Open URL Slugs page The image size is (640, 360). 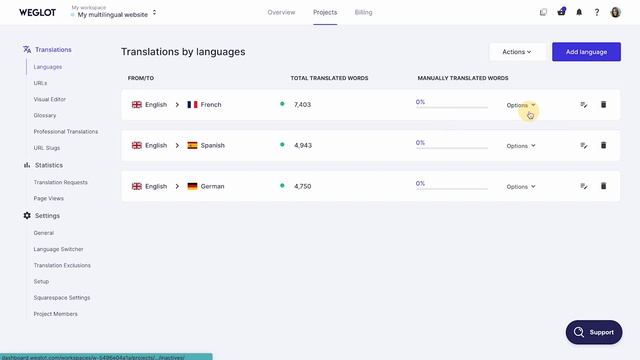(47, 148)
